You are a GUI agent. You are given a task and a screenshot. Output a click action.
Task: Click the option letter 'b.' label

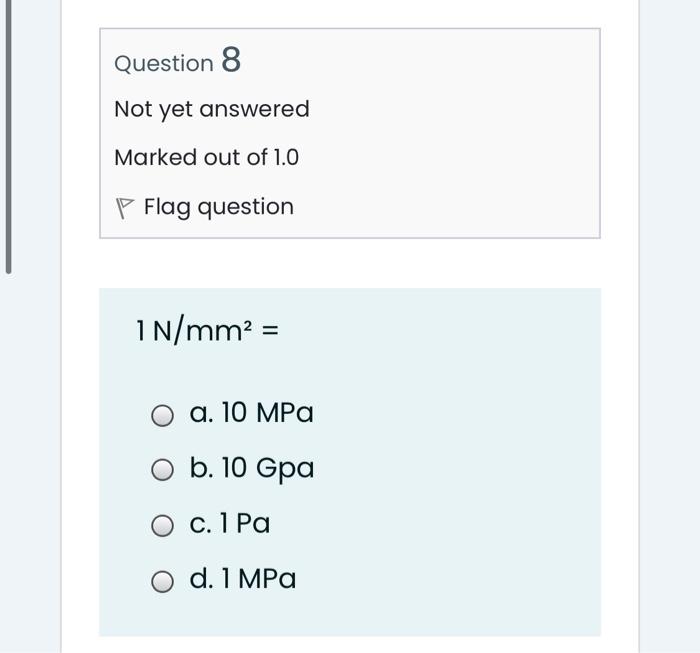[201, 467]
